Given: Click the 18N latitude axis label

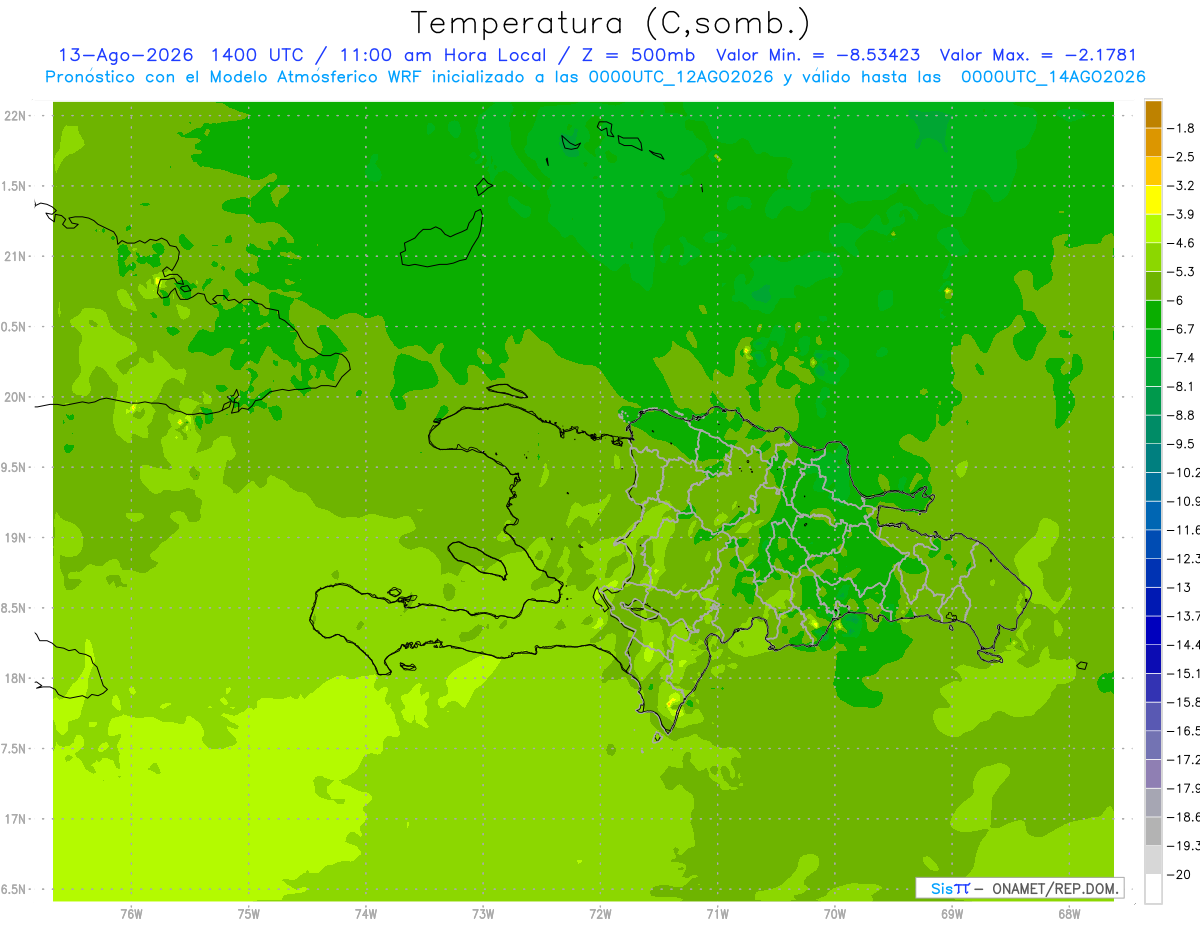Looking at the screenshot, I should (15, 679).
